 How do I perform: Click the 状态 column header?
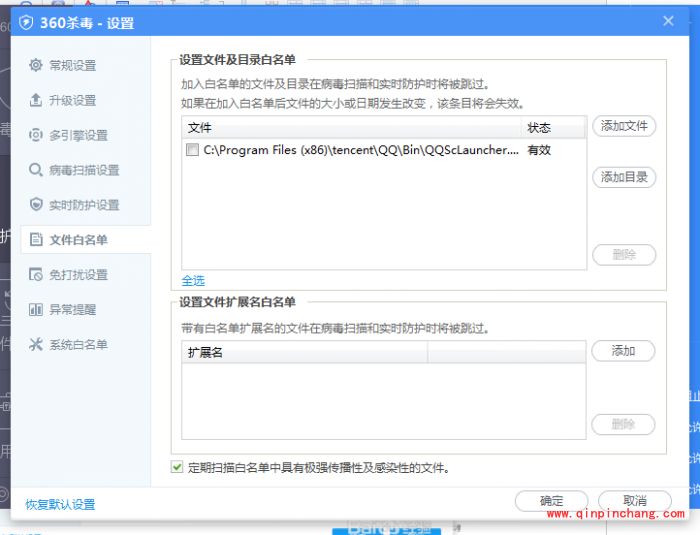coord(540,128)
